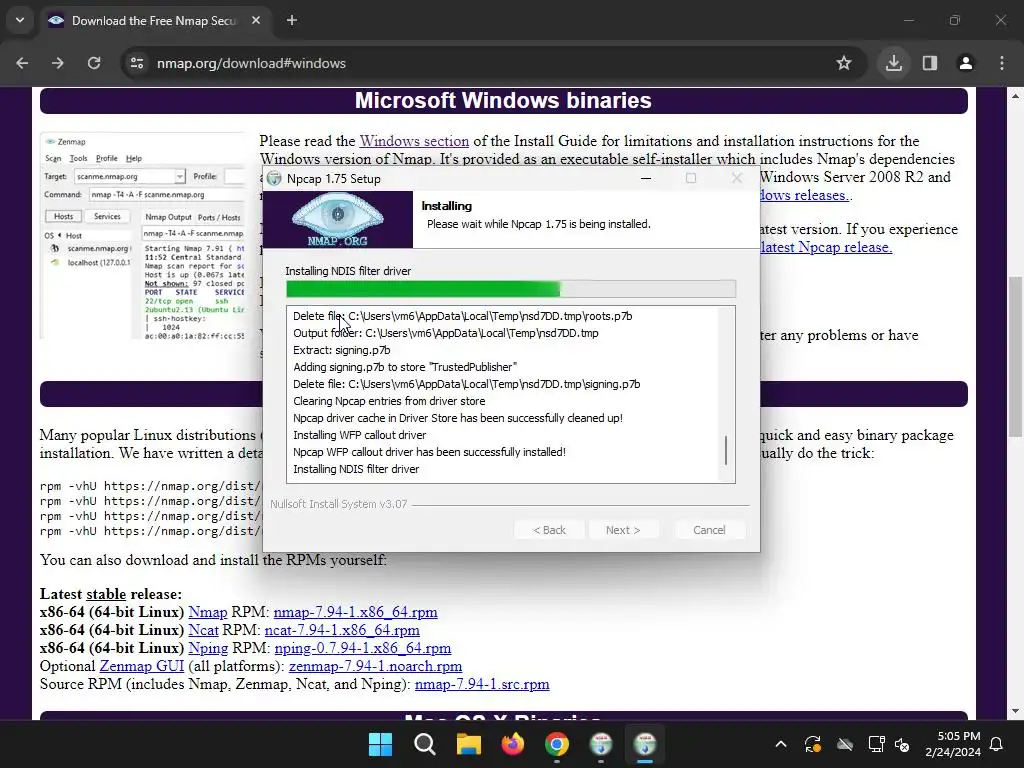This screenshot has width=1024, height=768.
Task: Open clock showing 5:05 PM
Action: pos(953,744)
